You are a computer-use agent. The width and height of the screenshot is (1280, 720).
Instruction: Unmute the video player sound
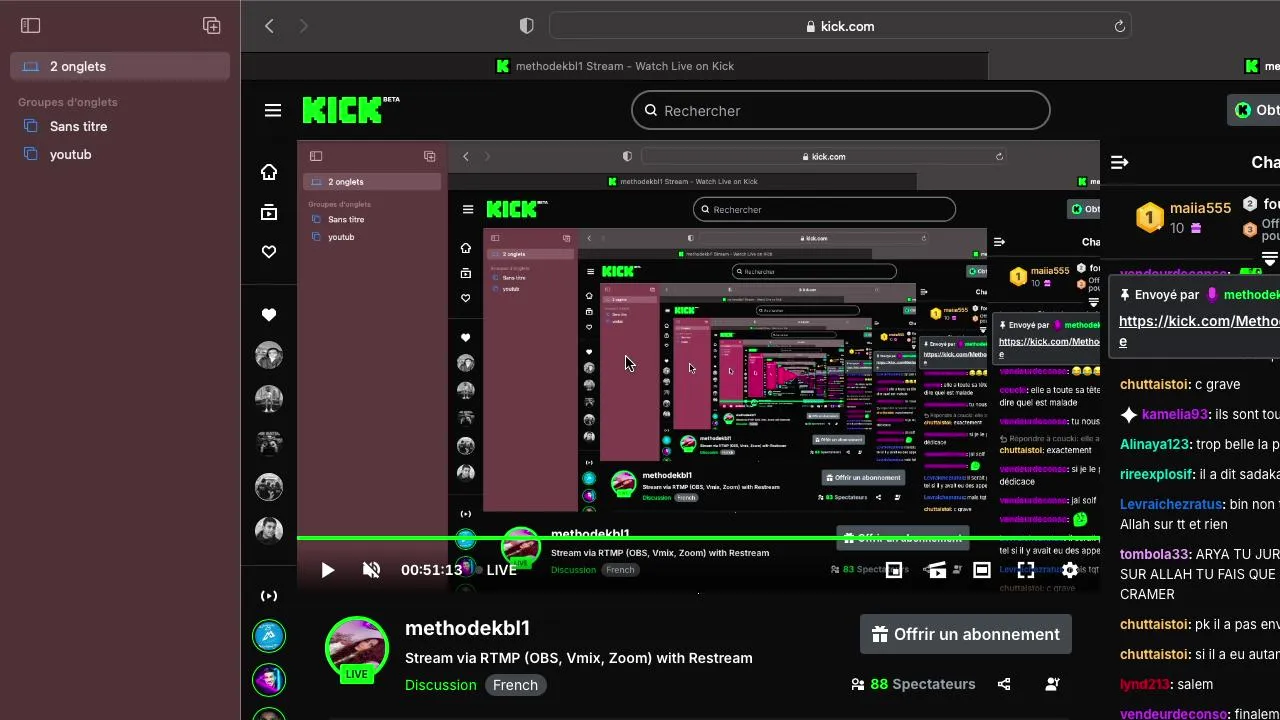tap(371, 570)
